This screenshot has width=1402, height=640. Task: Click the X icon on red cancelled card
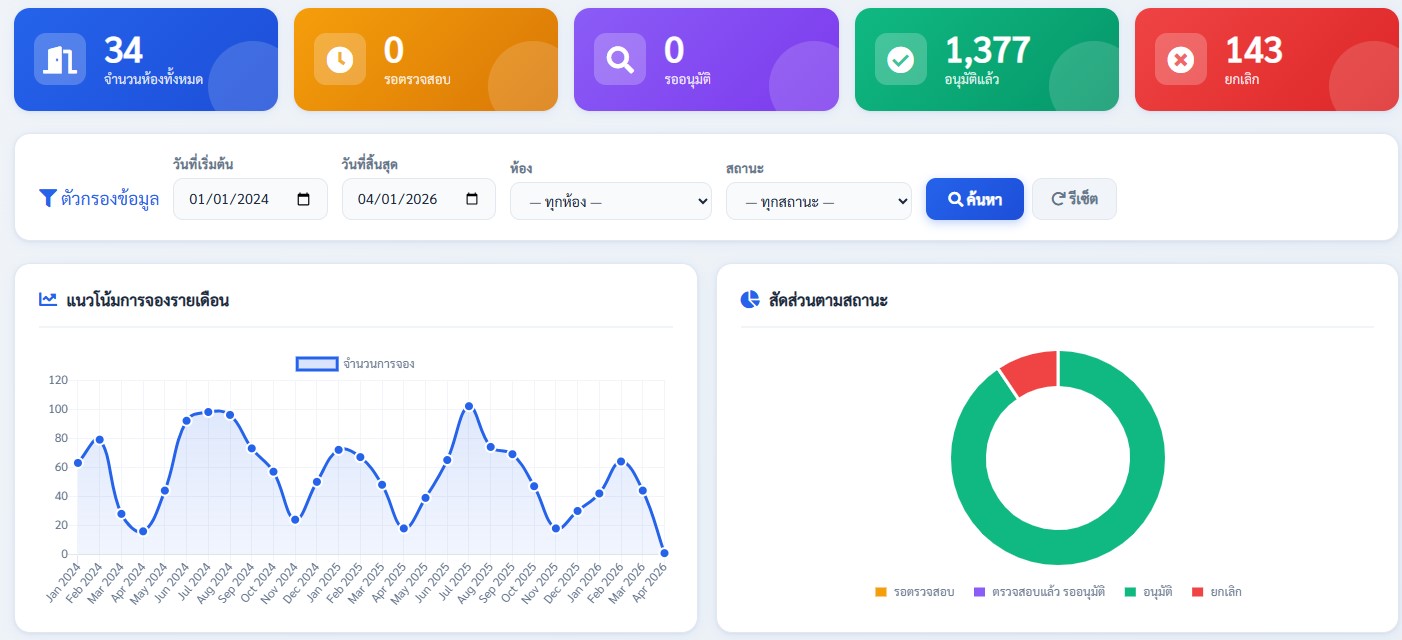click(1181, 60)
